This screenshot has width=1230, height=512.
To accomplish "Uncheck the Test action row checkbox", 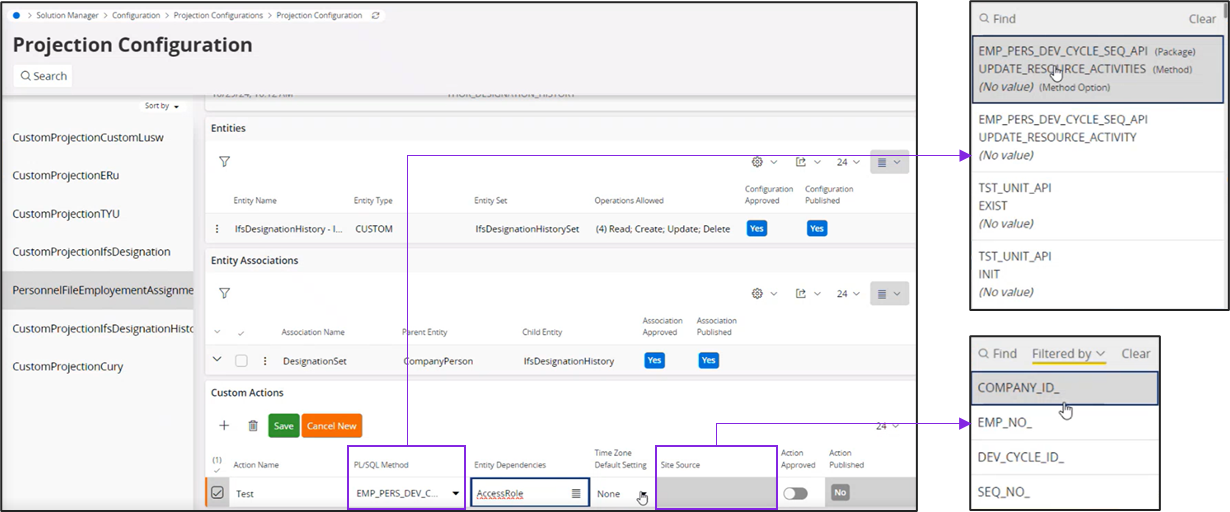I will 217,493.
